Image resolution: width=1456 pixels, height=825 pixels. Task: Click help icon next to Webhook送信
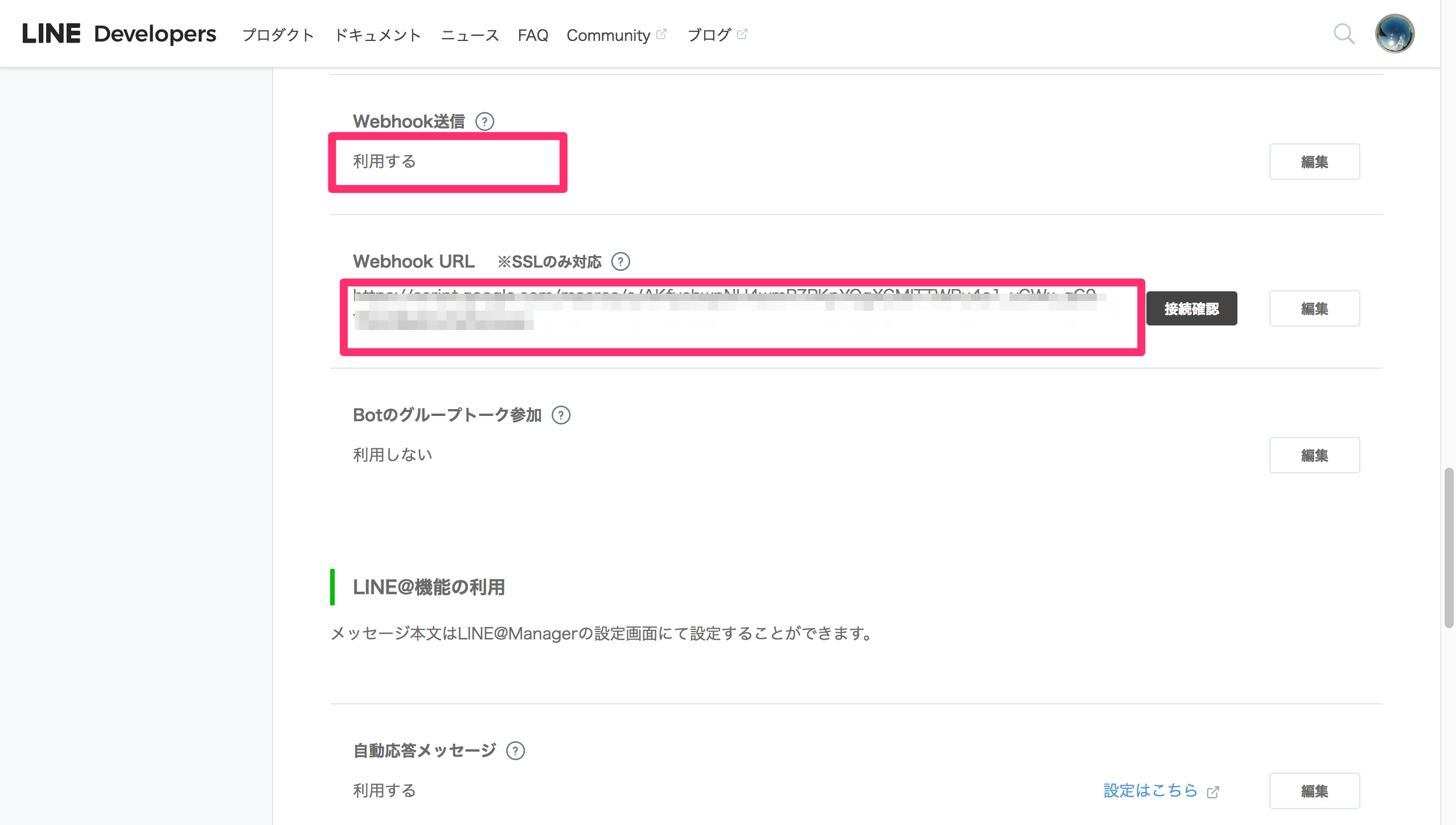tap(484, 121)
